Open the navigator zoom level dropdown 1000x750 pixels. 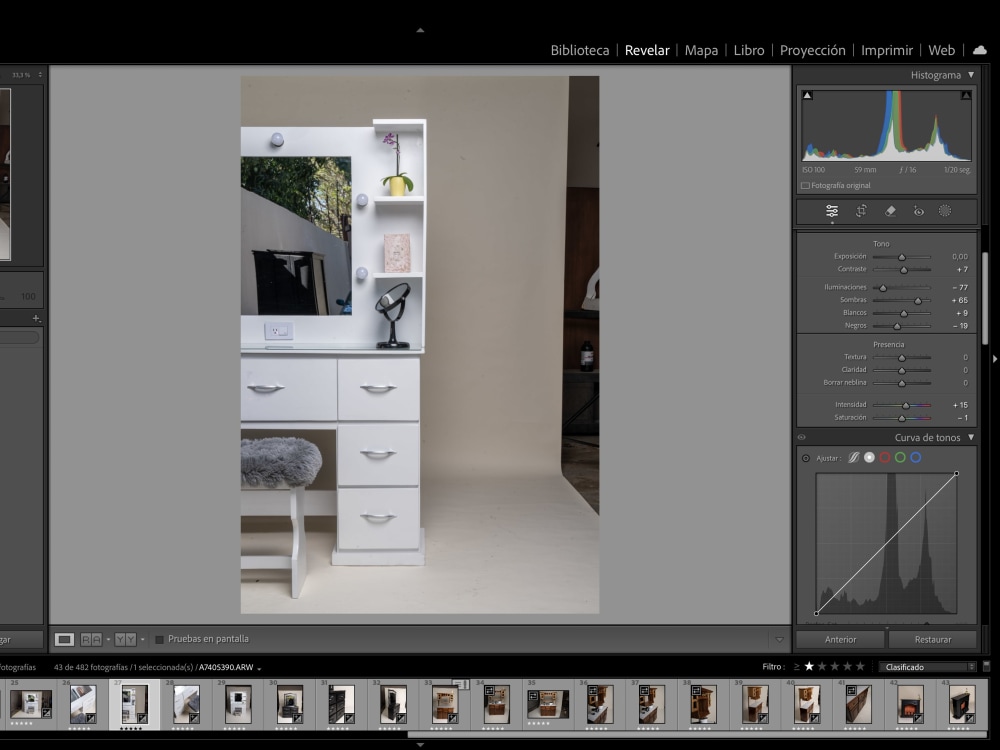pyautogui.click(x=40, y=75)
